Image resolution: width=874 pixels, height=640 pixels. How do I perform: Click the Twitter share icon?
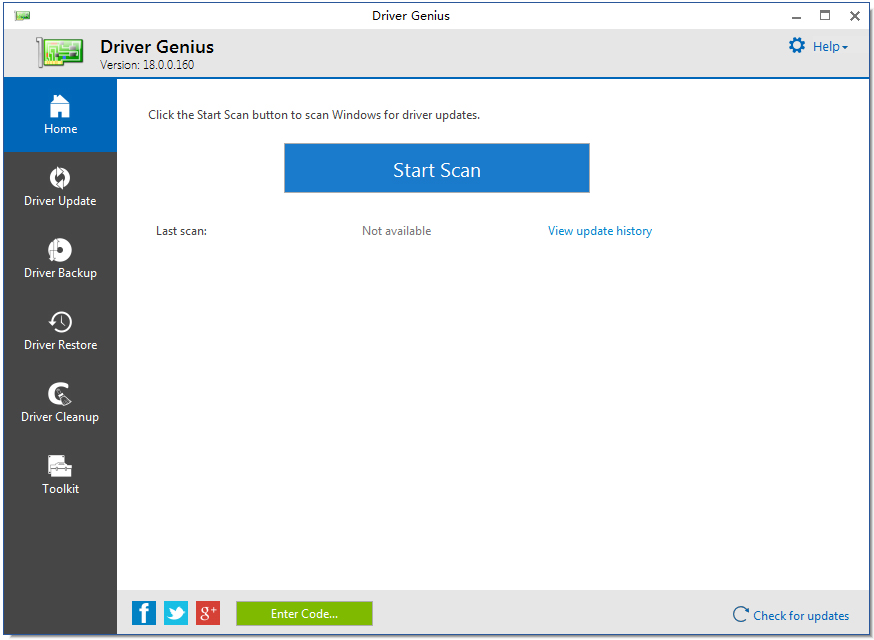(x=175, y=612)
